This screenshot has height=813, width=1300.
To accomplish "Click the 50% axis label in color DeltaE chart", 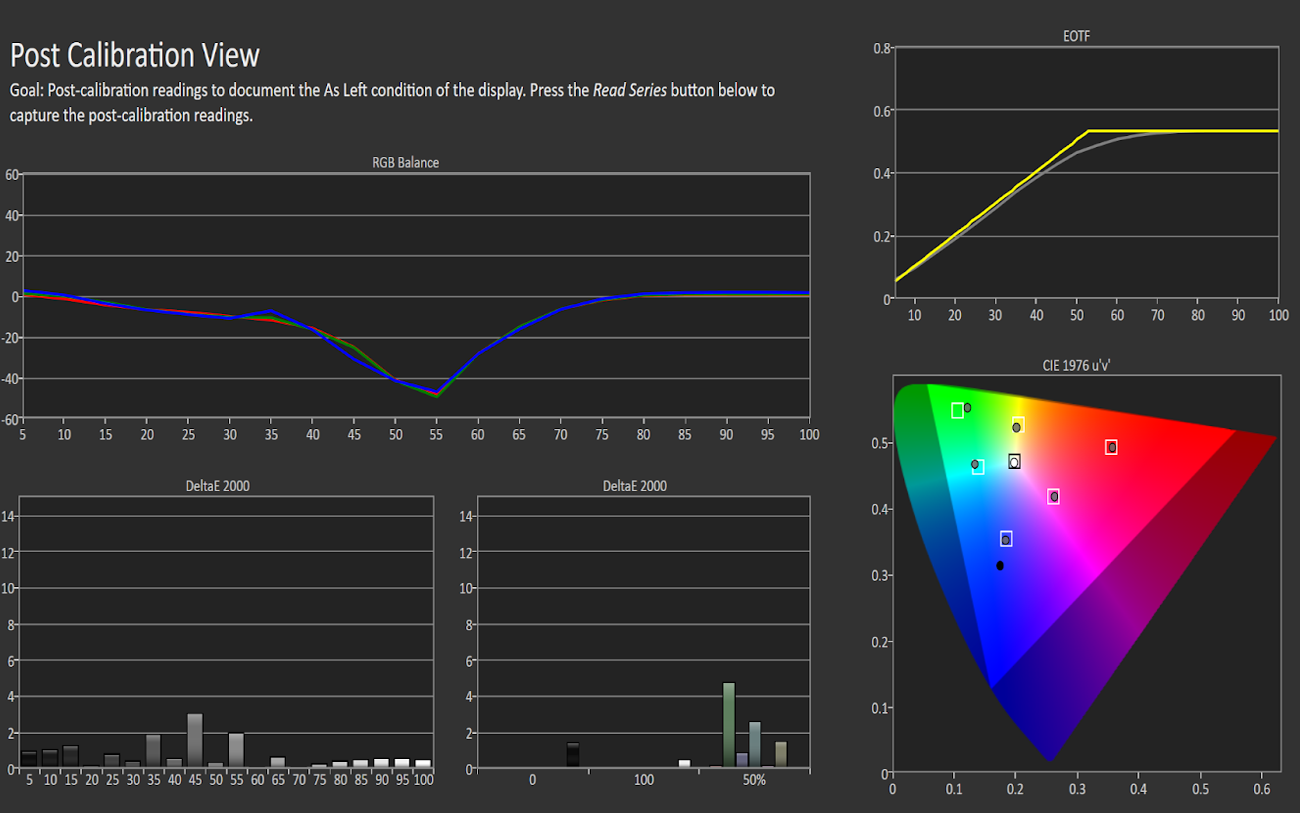I will (x=755, y=780).
